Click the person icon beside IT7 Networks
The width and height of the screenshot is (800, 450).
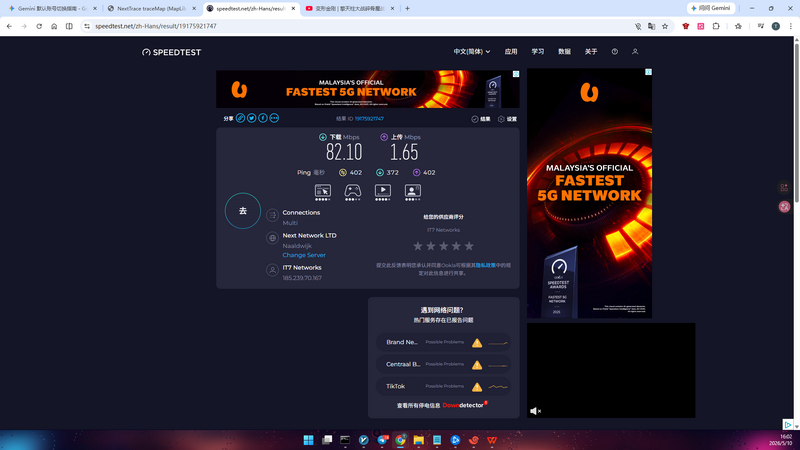coord(272,270)
